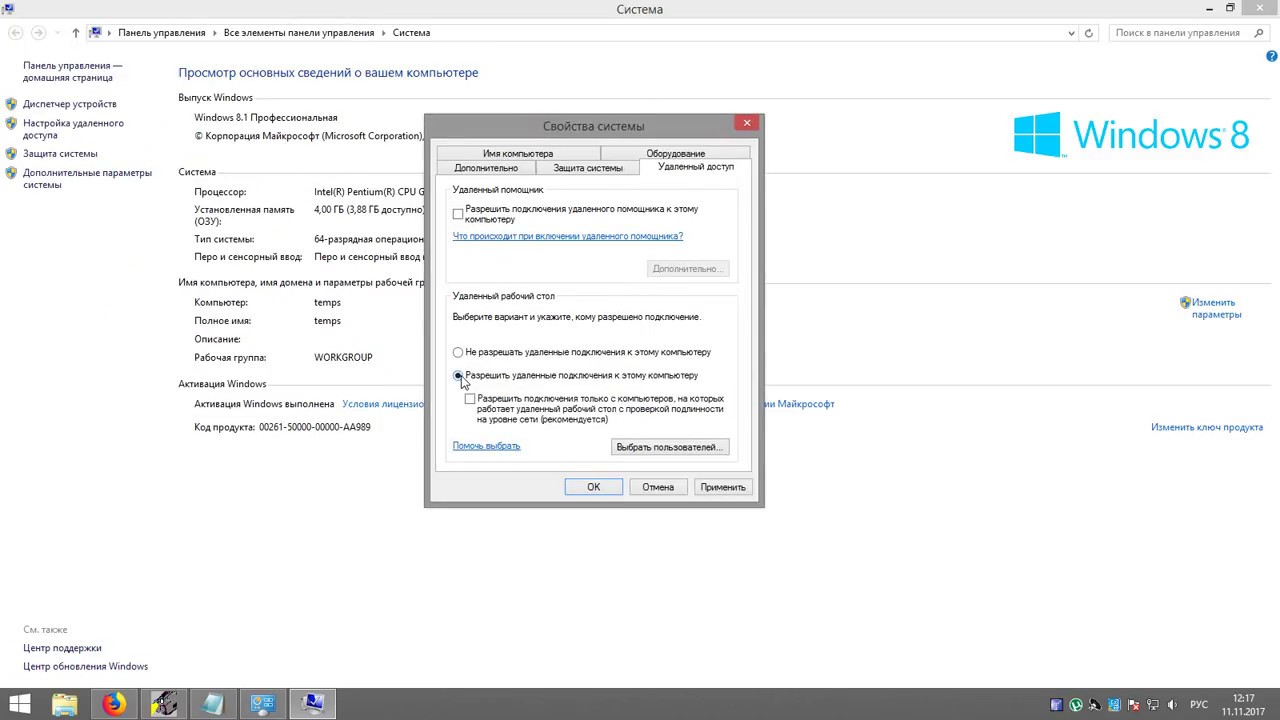The image size is (1280, 720).
Task: Click the blue square tray icon next to uTorrent
Action: (x=1057, y=705)
